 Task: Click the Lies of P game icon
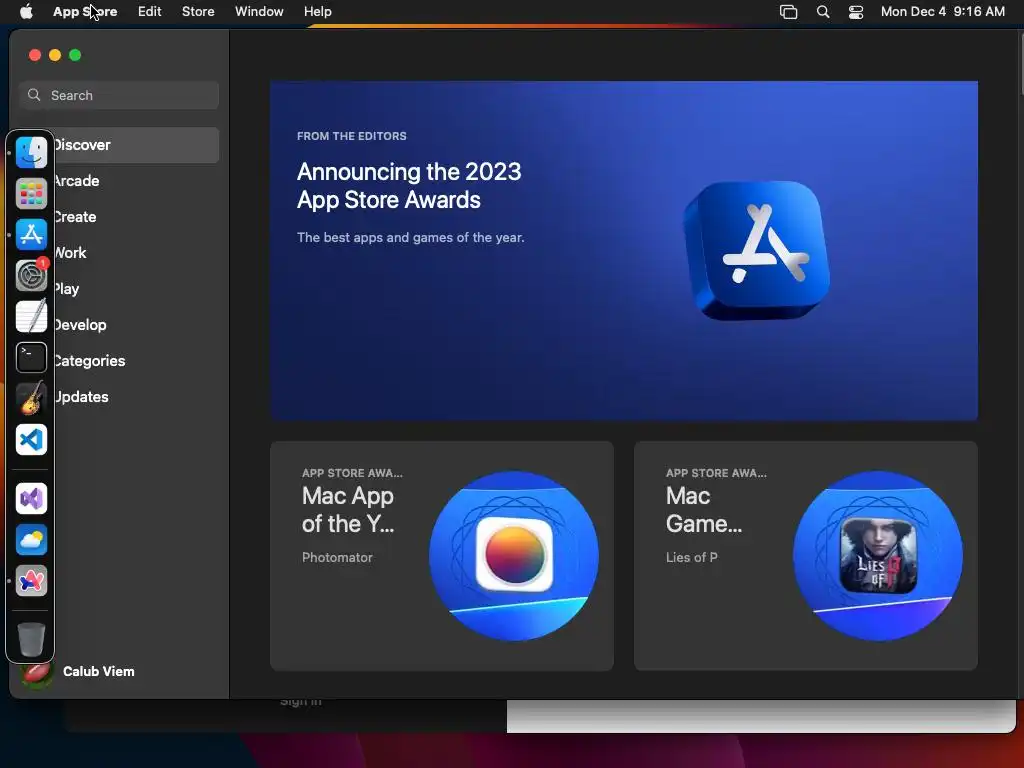[878, 555]
